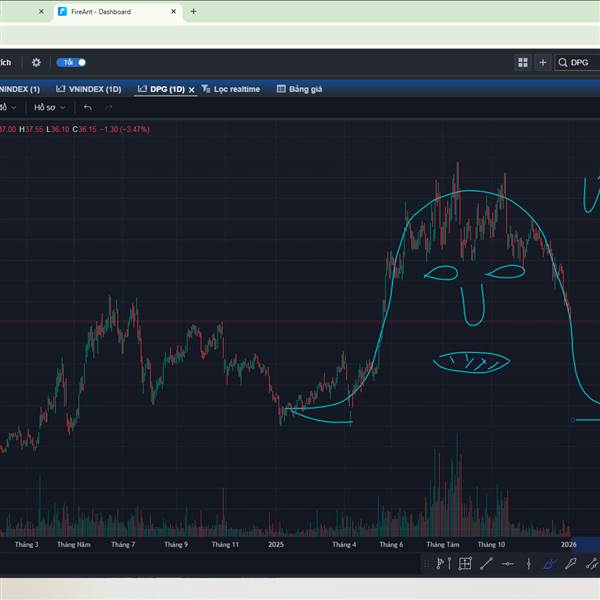Image resolution: width=600 pixels, height=600 pixels.
Task: Open a new browser tab
Action: click(194, 11)
